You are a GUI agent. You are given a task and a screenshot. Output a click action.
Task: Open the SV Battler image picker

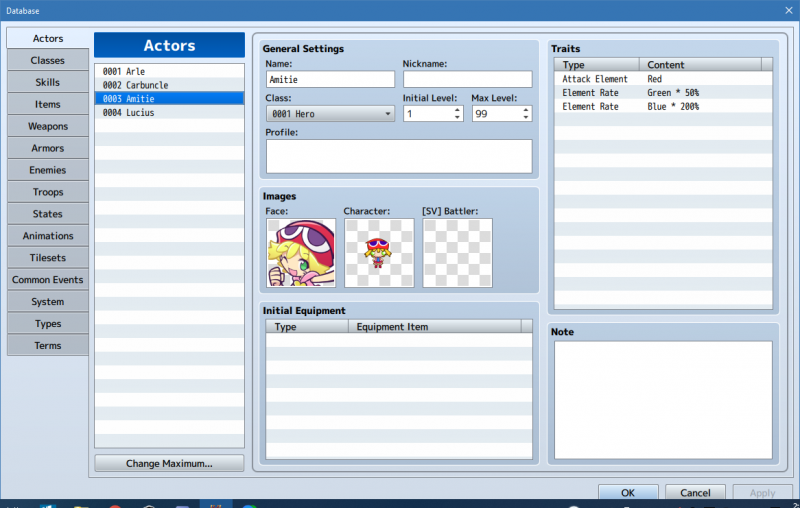coord(457,253)
